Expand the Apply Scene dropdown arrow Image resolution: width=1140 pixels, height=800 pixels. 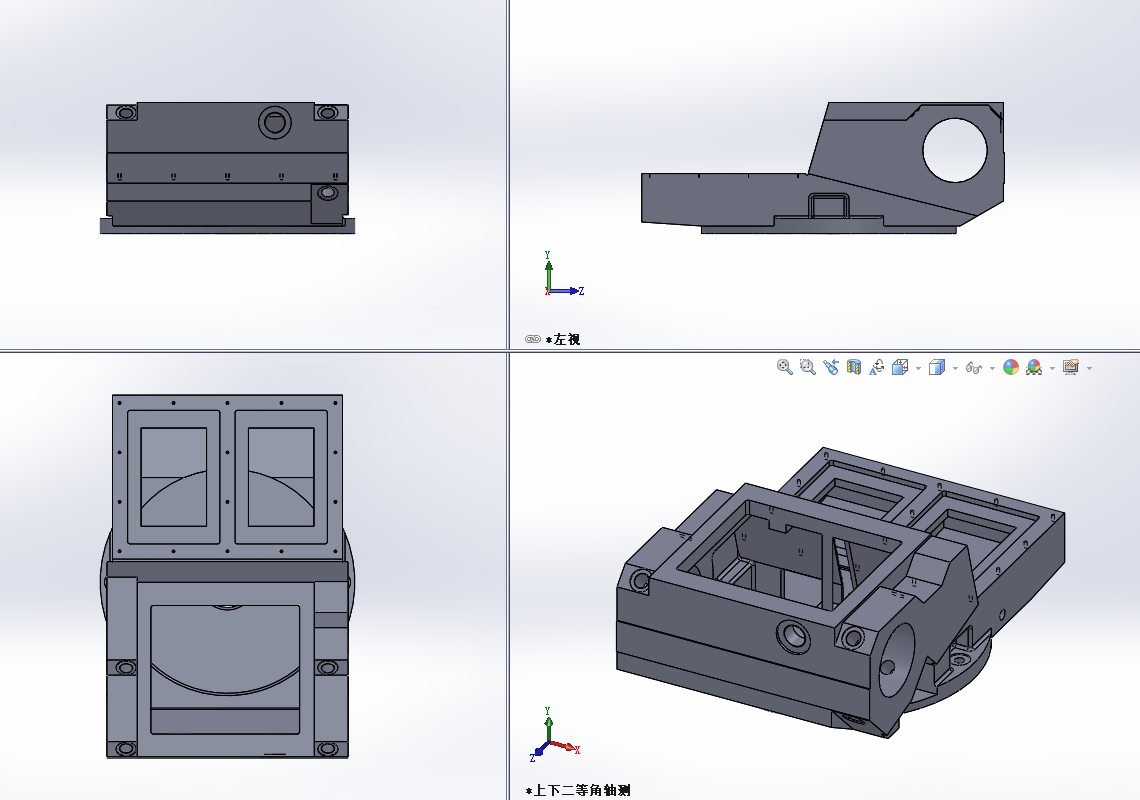[1052, 369]
